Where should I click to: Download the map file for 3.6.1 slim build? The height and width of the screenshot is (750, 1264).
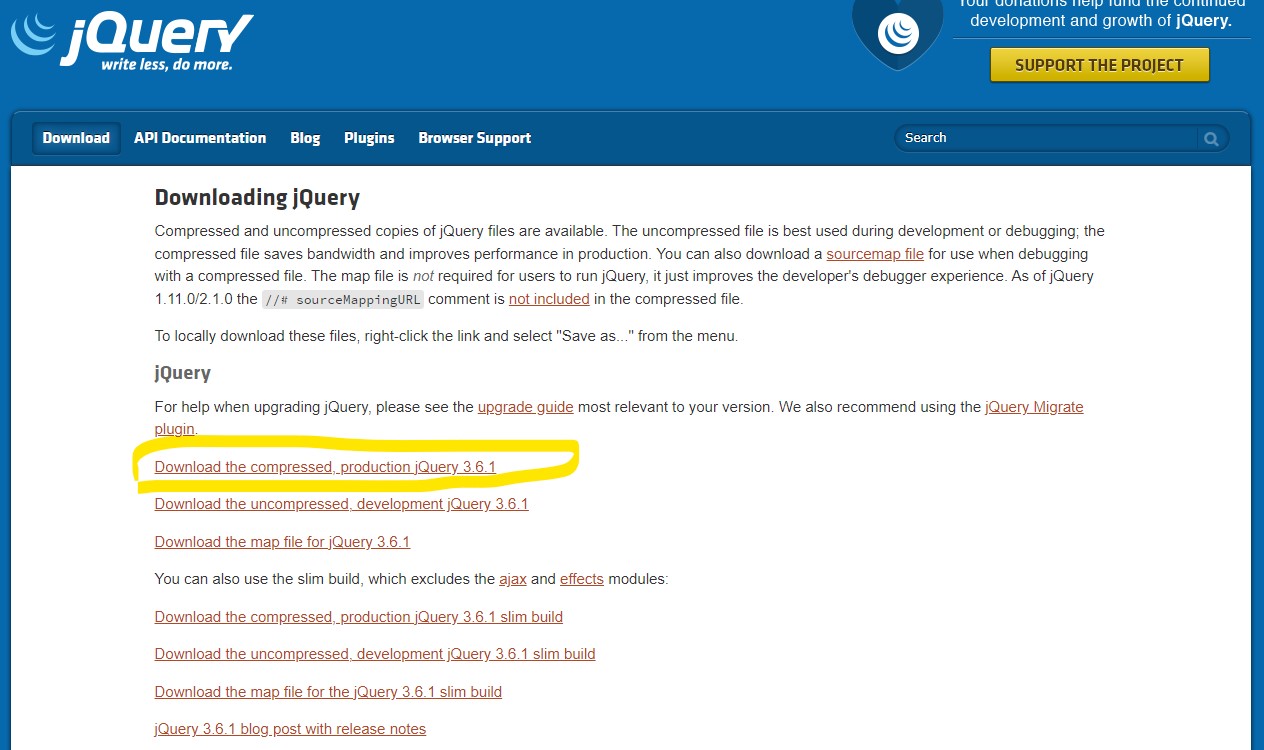coord(328,692)
